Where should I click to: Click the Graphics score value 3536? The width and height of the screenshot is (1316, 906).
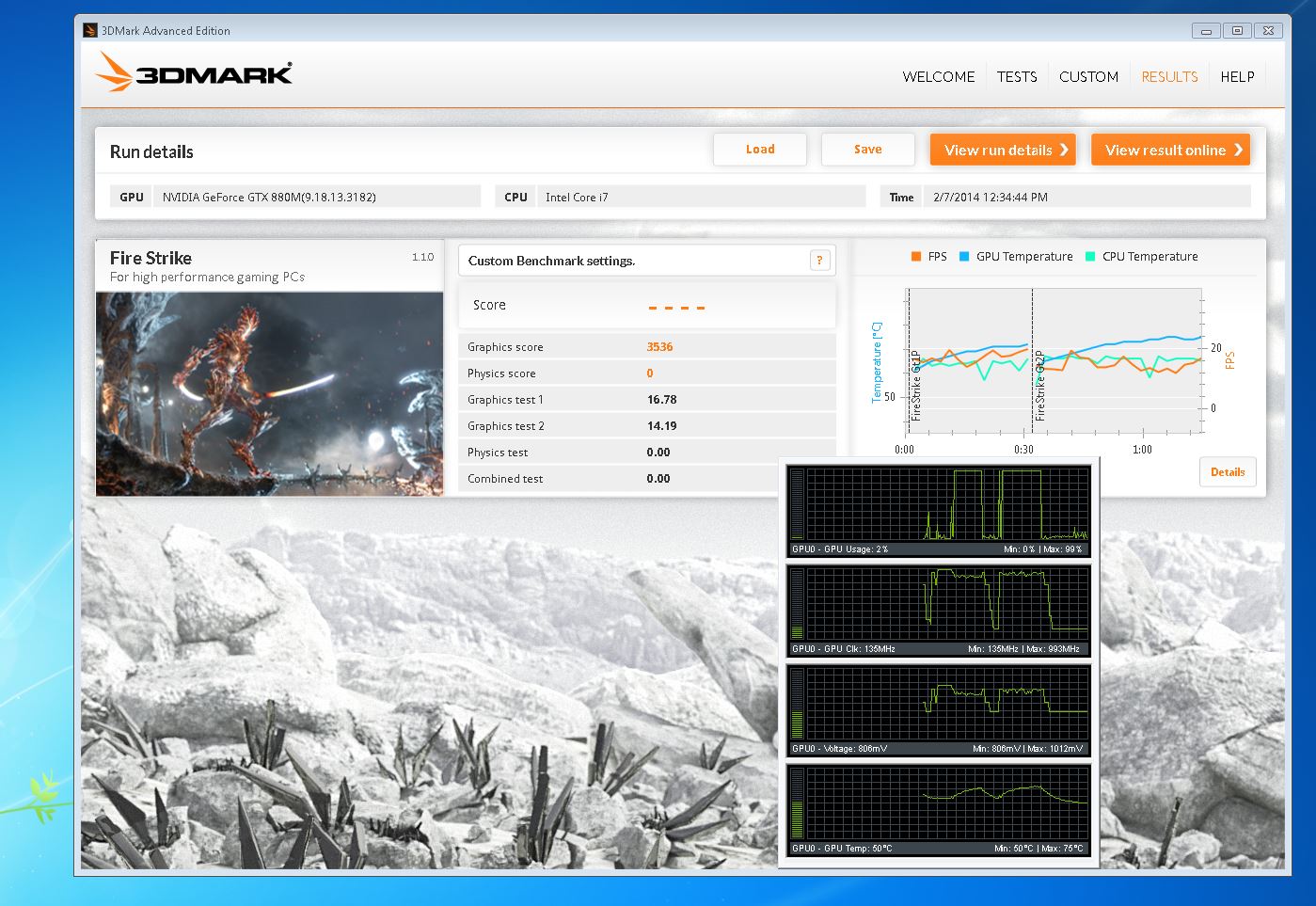pyautogui.click(x=659, y=347)
